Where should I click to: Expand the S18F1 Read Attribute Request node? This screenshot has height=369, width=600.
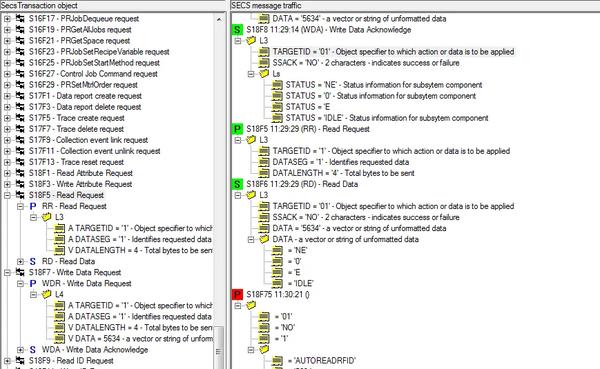[x=7, y=173]
